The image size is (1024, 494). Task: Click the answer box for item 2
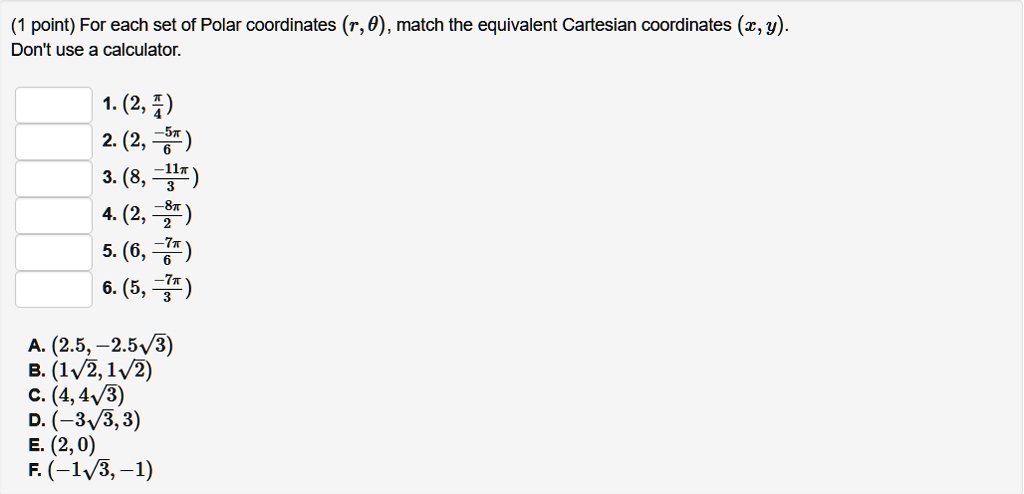tap(54, 141)
